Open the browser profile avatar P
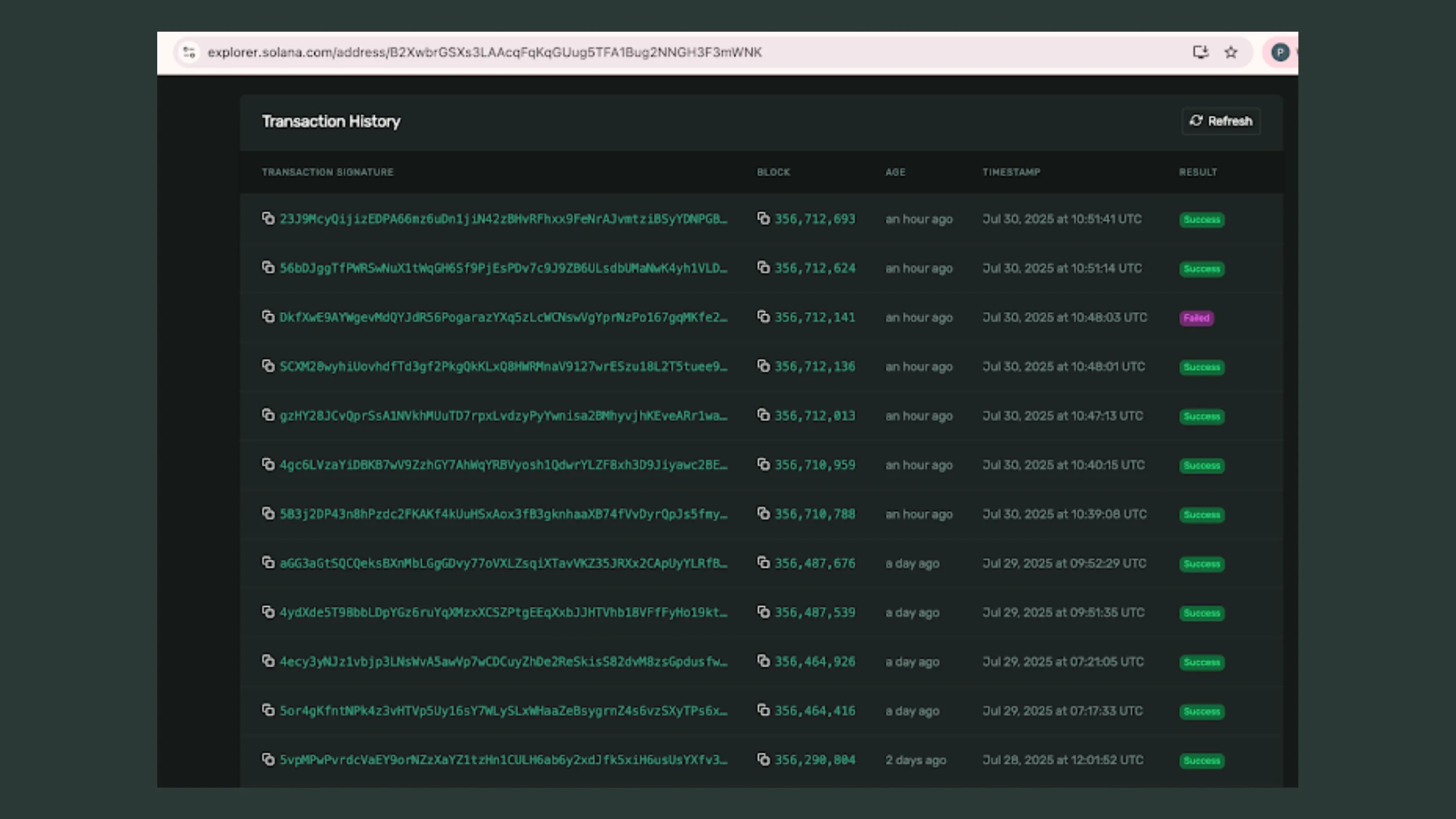 pos(1280,52)
